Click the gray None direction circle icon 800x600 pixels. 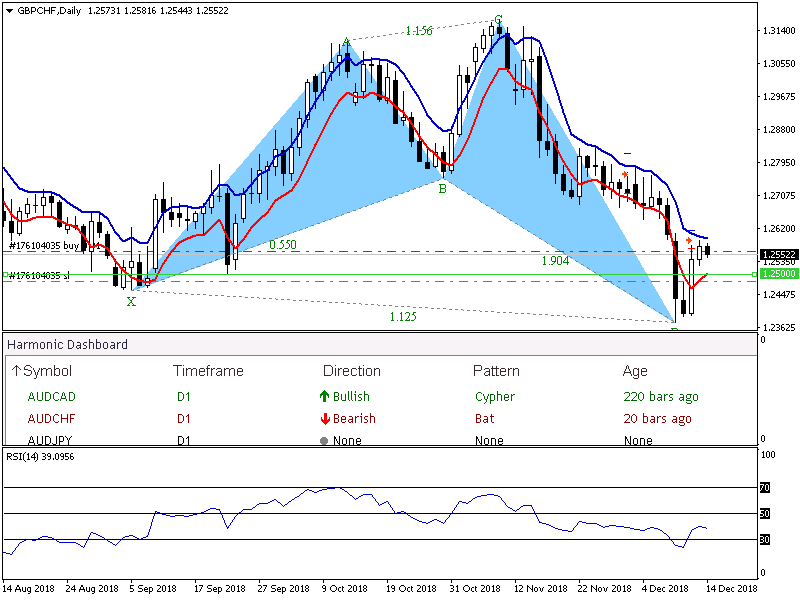click(x=324, y=440)
